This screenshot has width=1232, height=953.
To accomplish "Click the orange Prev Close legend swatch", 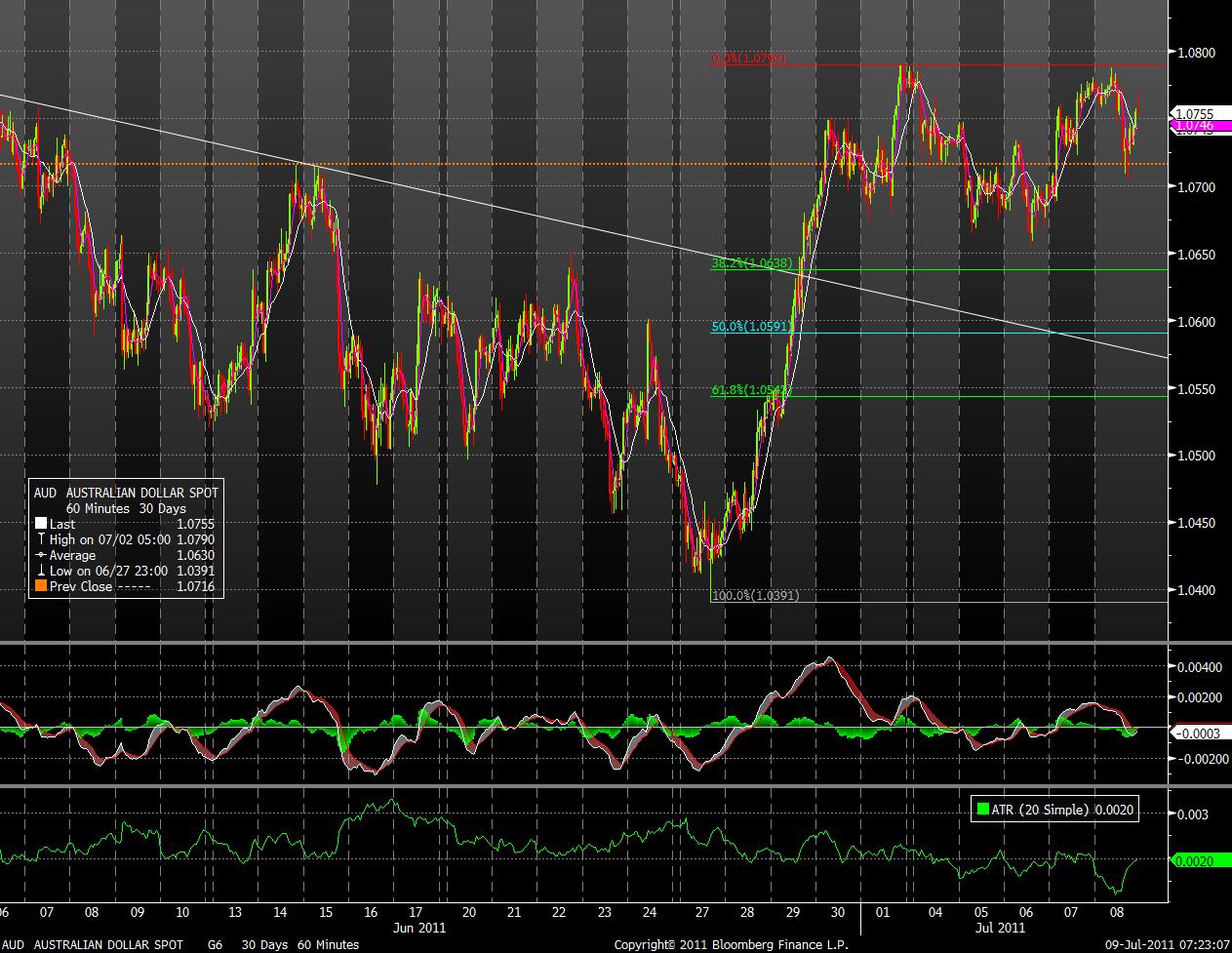I will pyautogui.click(x=40, y=586).
